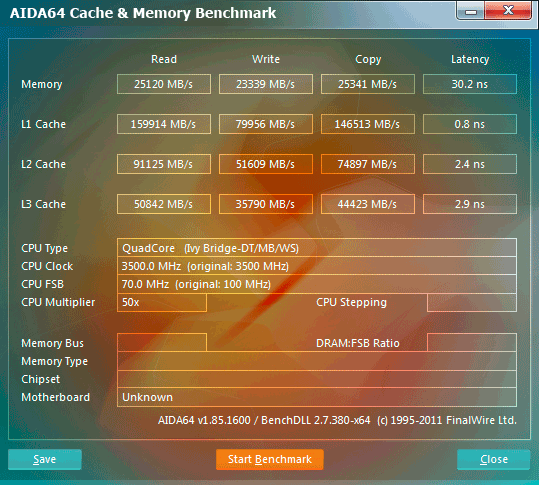Click the Save button
The height and width of the screenshot is (485, 539).
pyautogui.click(x=45, y=459)
